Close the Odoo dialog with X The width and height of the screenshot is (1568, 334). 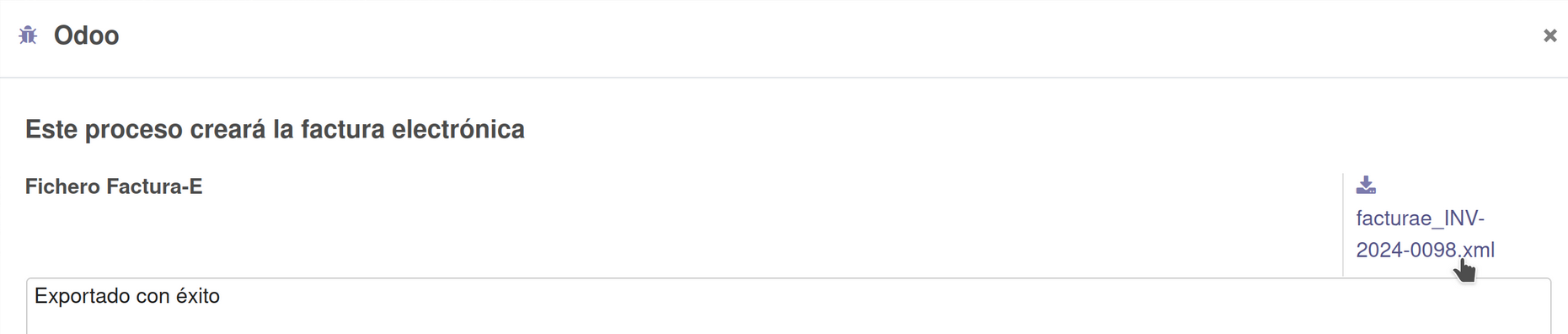click(1549, 35)
